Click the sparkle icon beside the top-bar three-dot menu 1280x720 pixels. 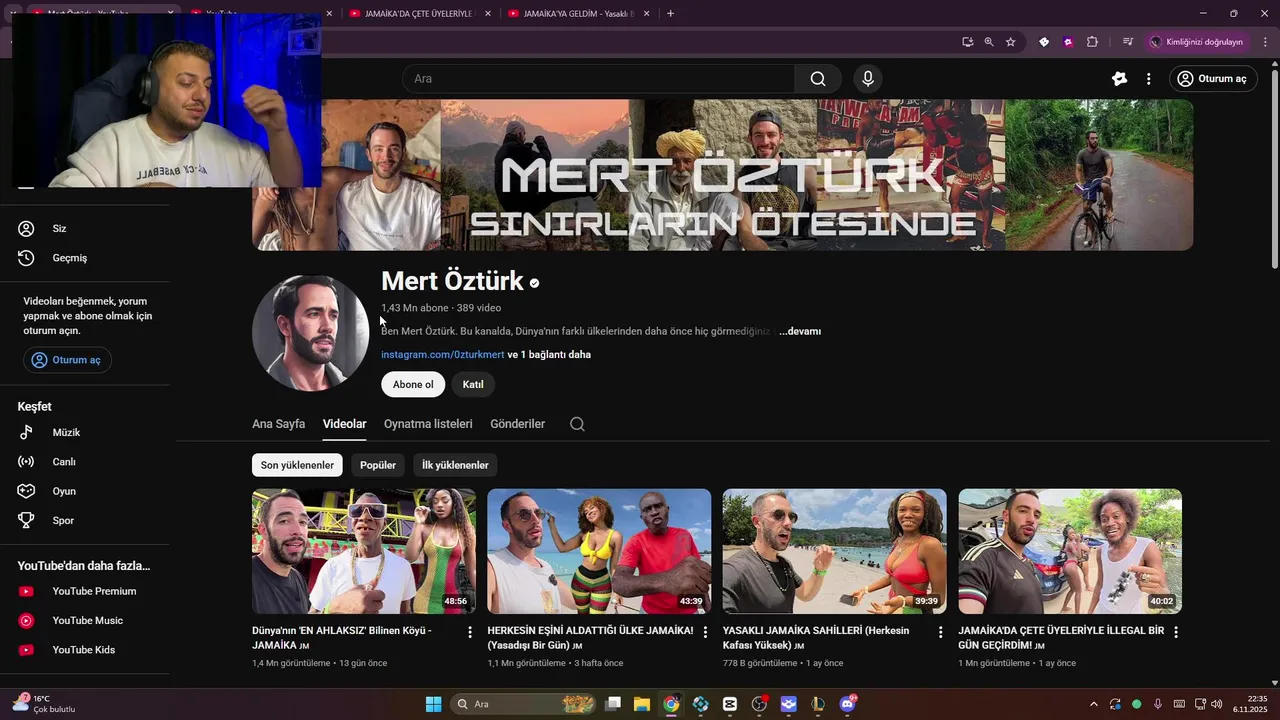click(1119, 79)
